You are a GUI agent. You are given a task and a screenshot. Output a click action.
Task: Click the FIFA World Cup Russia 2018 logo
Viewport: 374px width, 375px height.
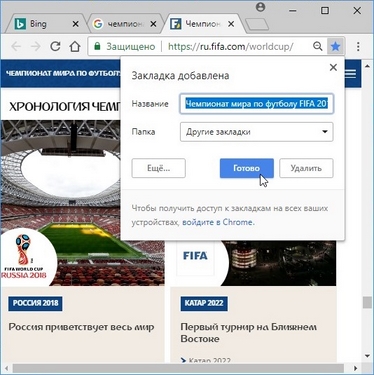[x=25, y=256]
